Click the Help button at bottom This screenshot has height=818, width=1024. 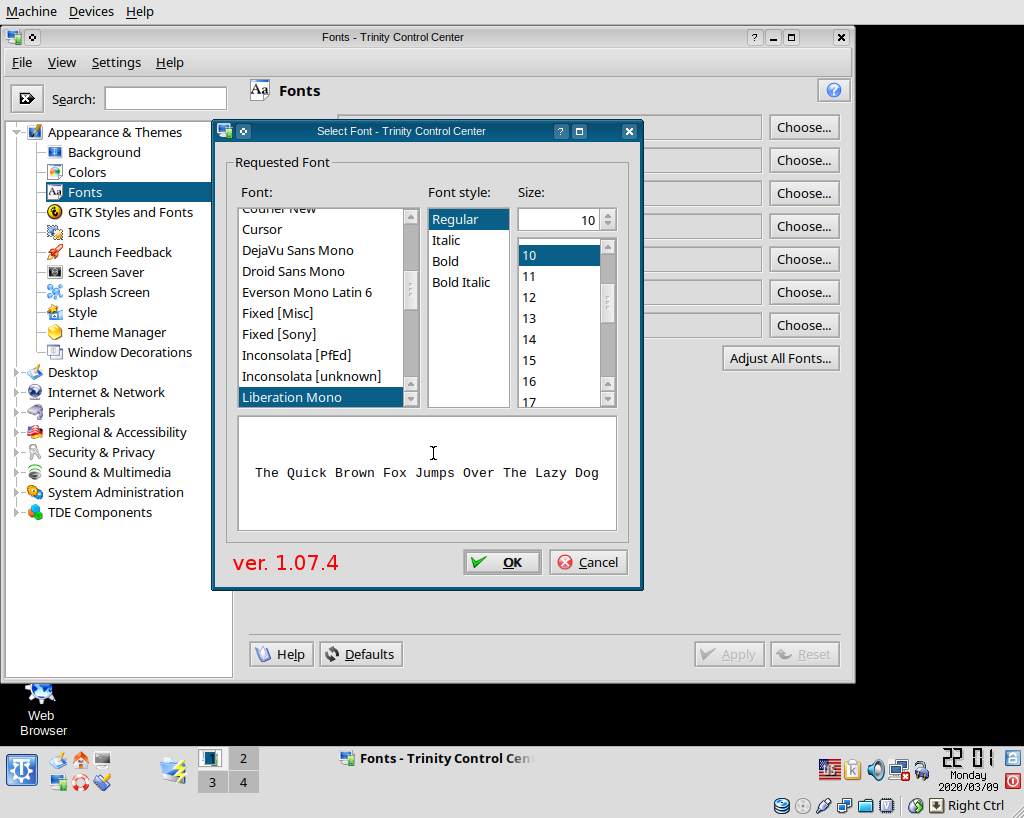pos(281,654)
